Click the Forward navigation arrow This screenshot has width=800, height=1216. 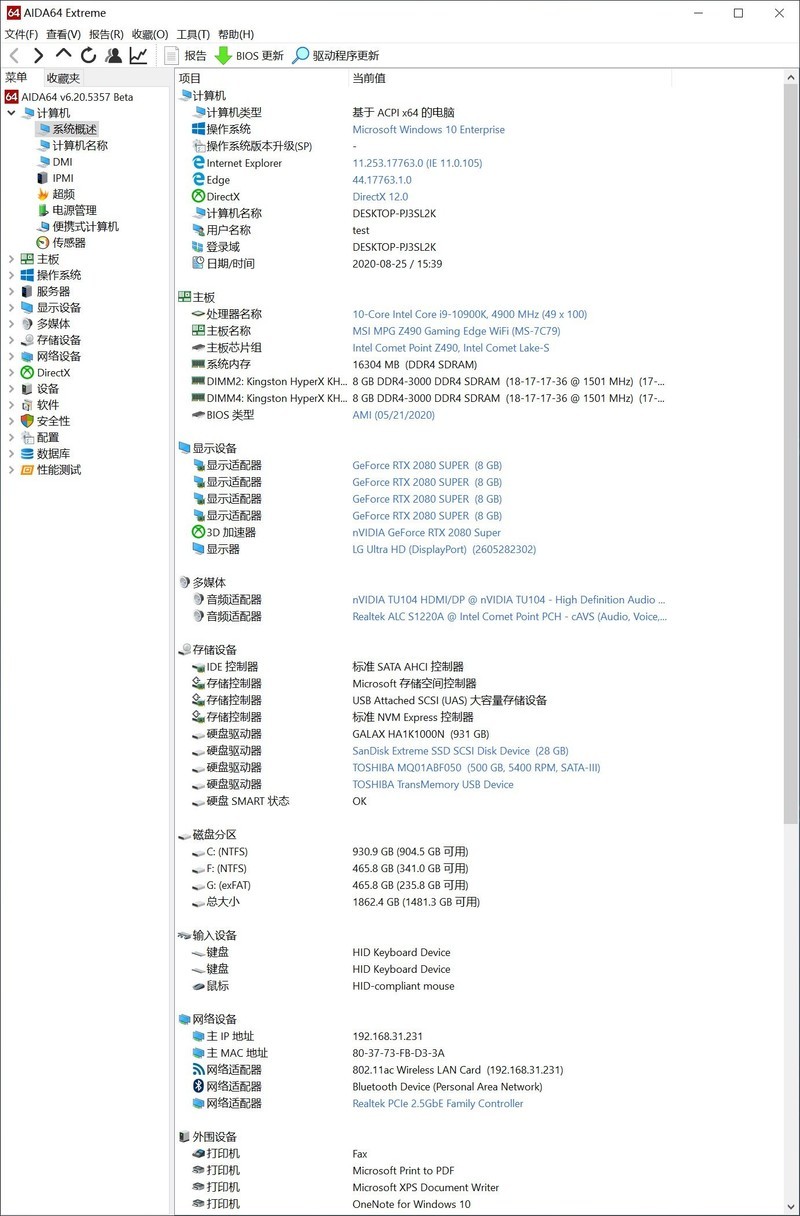click(39, 56)
